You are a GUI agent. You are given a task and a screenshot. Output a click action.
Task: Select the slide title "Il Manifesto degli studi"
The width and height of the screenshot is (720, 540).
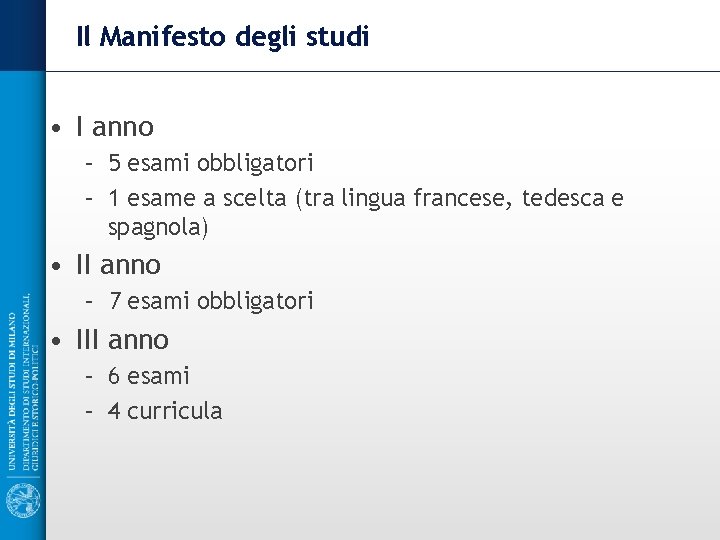coord(223,38)
